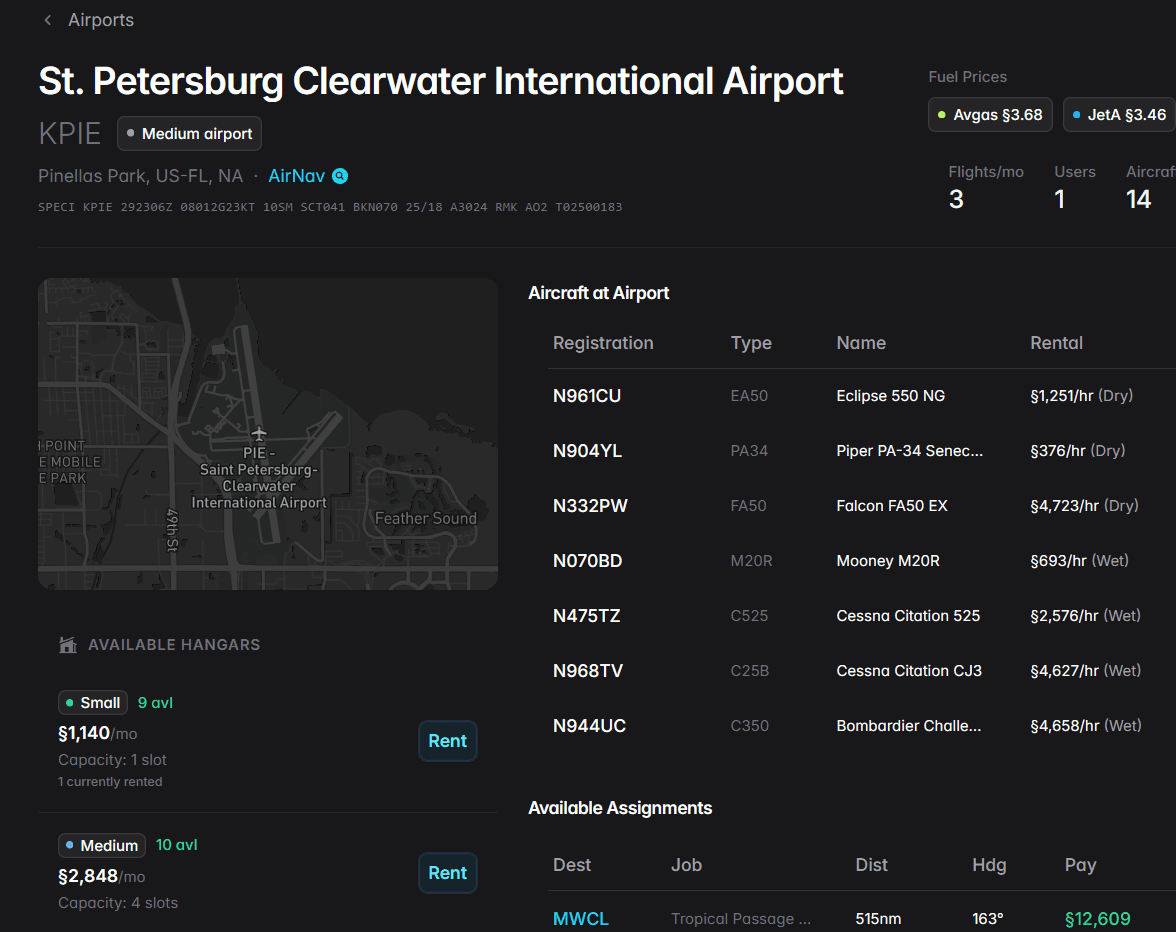Go back to the Airports list
This screenshot has height=932, width=1176.
(100, 20)
